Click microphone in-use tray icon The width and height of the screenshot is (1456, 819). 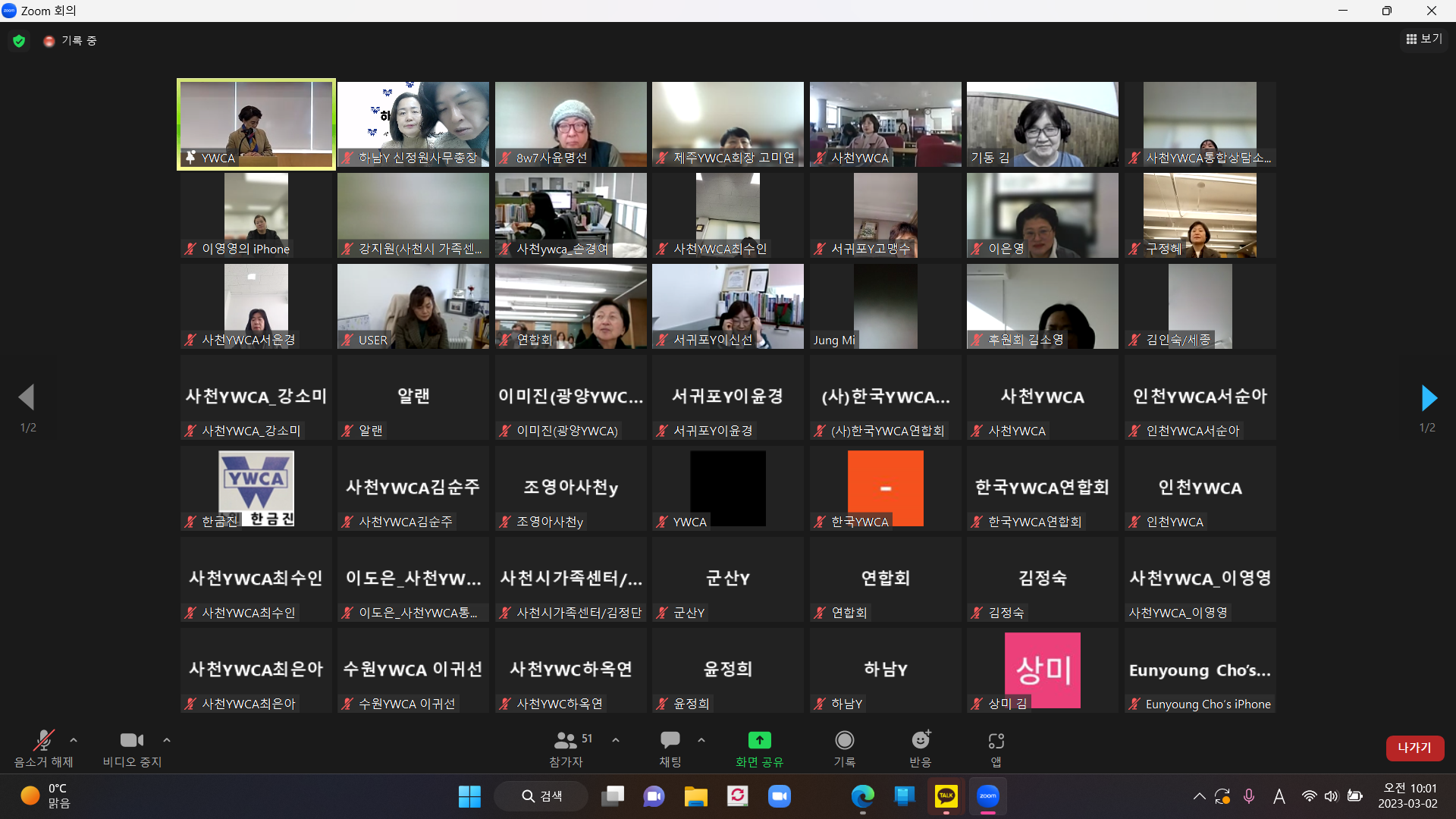coord(1249,796)
